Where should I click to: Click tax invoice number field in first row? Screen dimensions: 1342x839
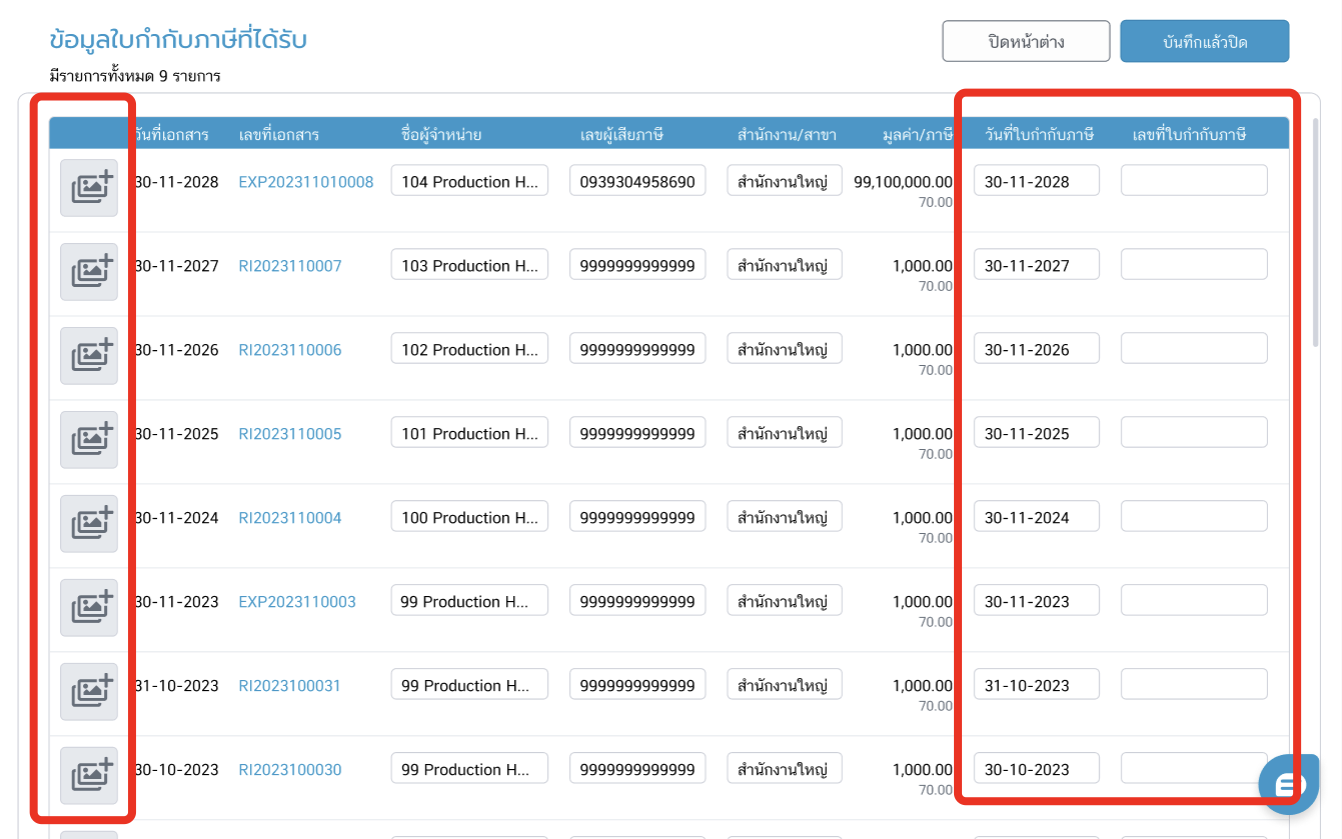pyautogui.click(x=1194, y=181)
